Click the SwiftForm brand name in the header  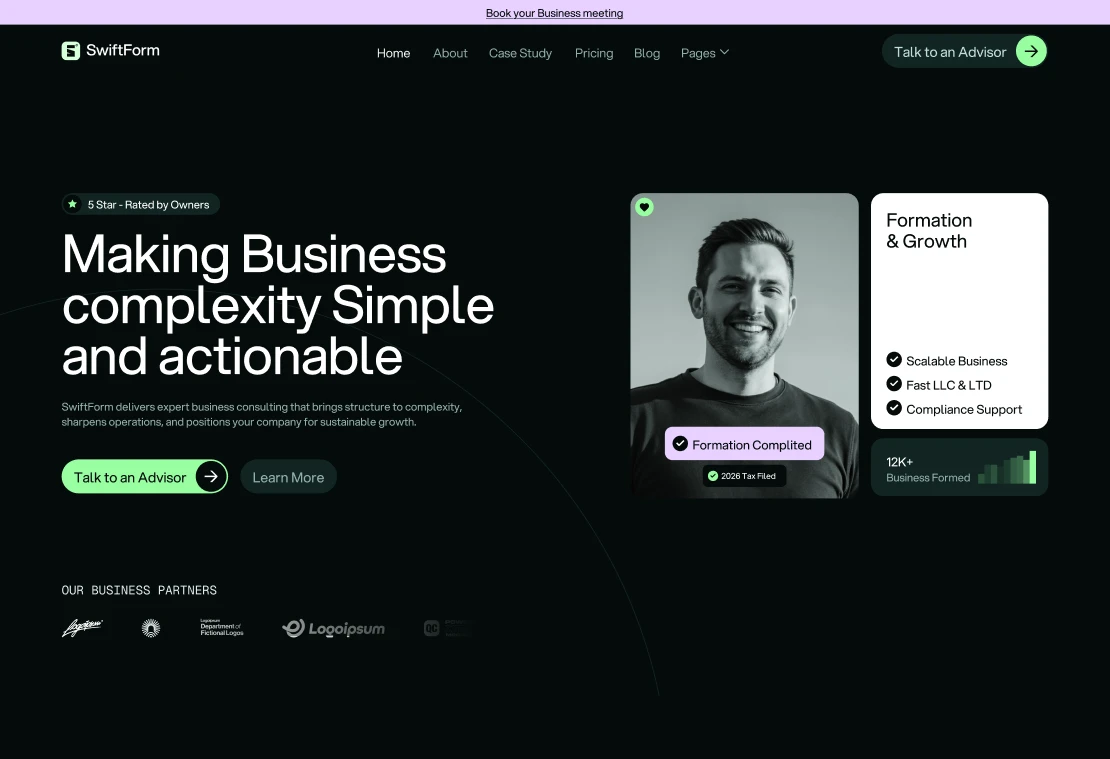pyautogui.click(x=123, y=50)
